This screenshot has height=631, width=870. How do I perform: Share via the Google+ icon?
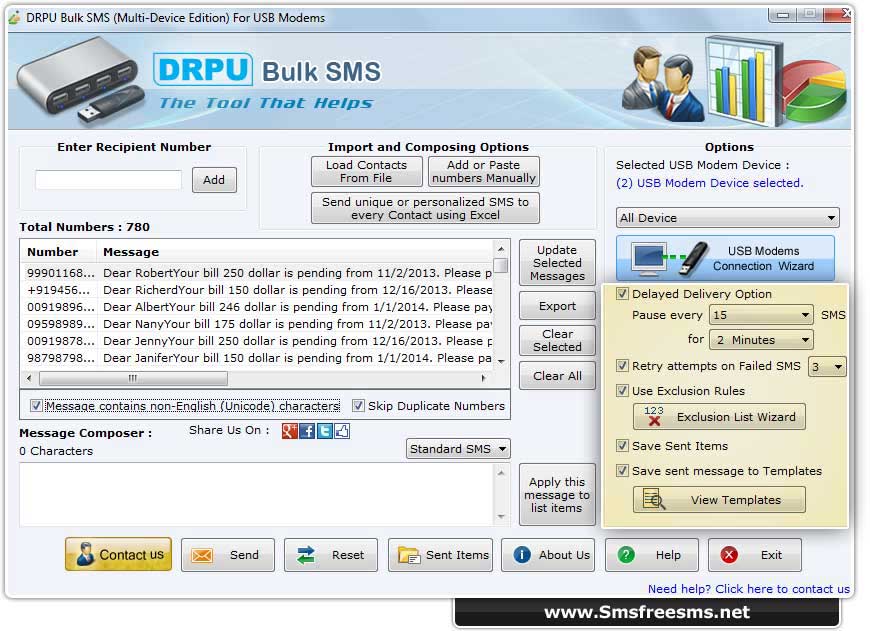tap(289, 431)
